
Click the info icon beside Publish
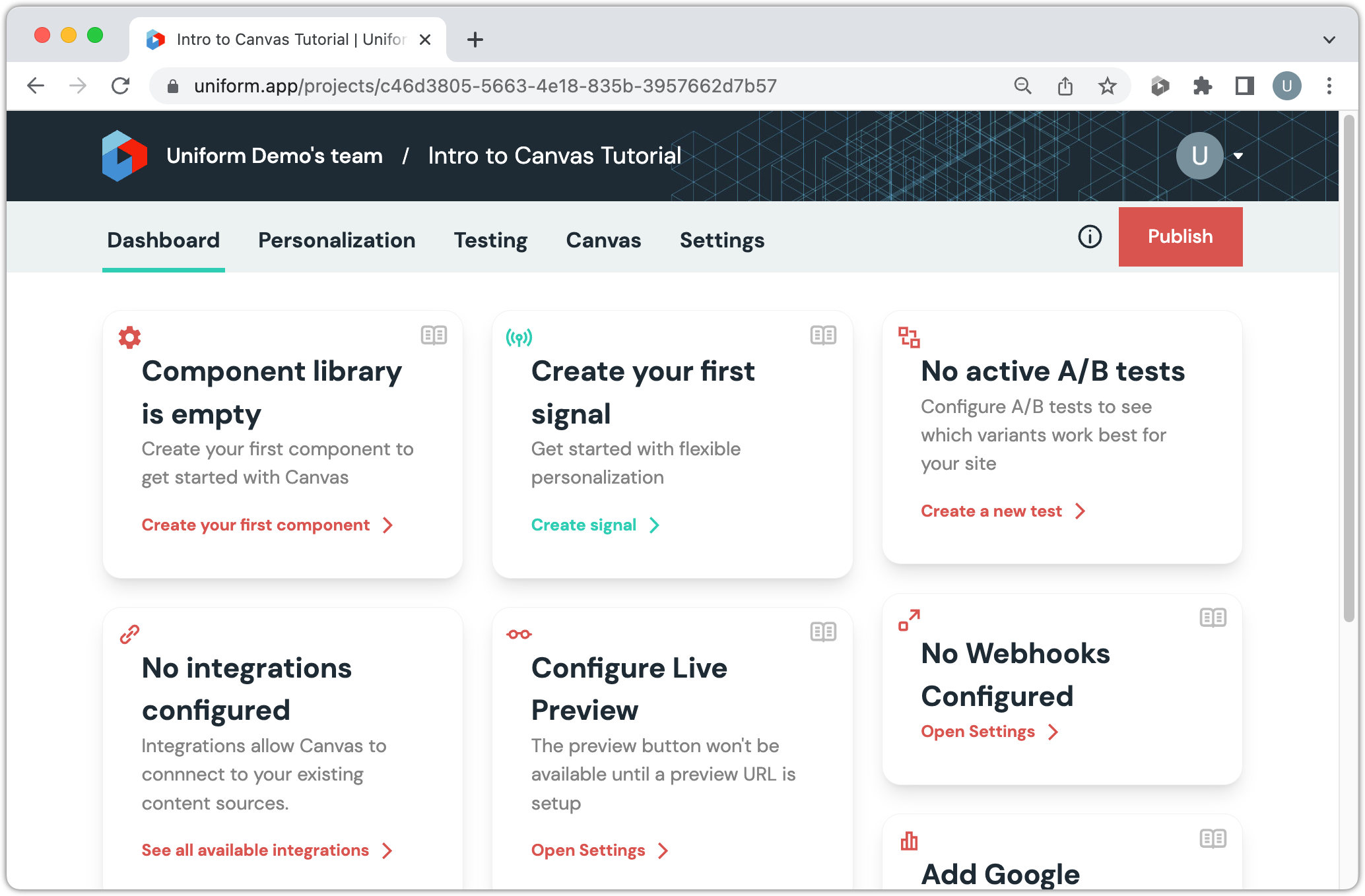(1090, 237)
